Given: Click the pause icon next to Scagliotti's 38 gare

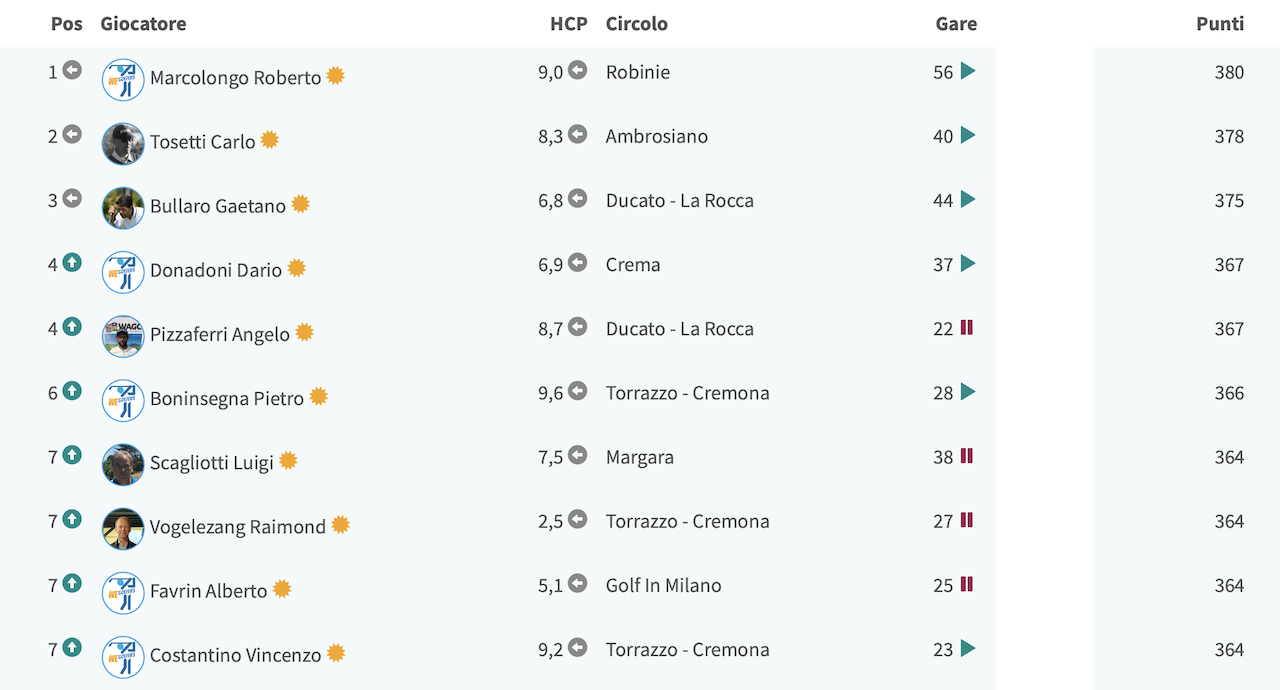Looking at the screenshot, I should tap(967, 456).
